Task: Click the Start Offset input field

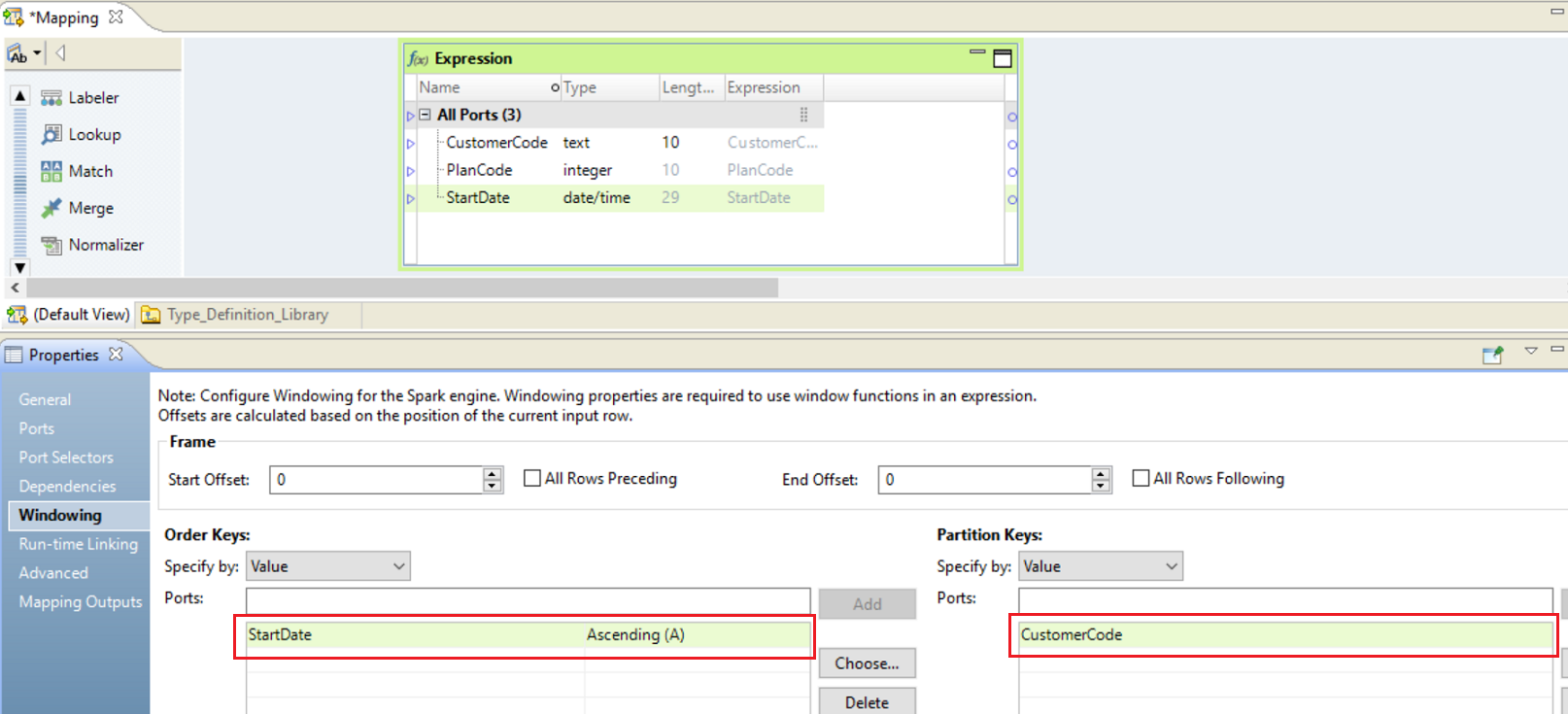Action: tap(377, 480)
